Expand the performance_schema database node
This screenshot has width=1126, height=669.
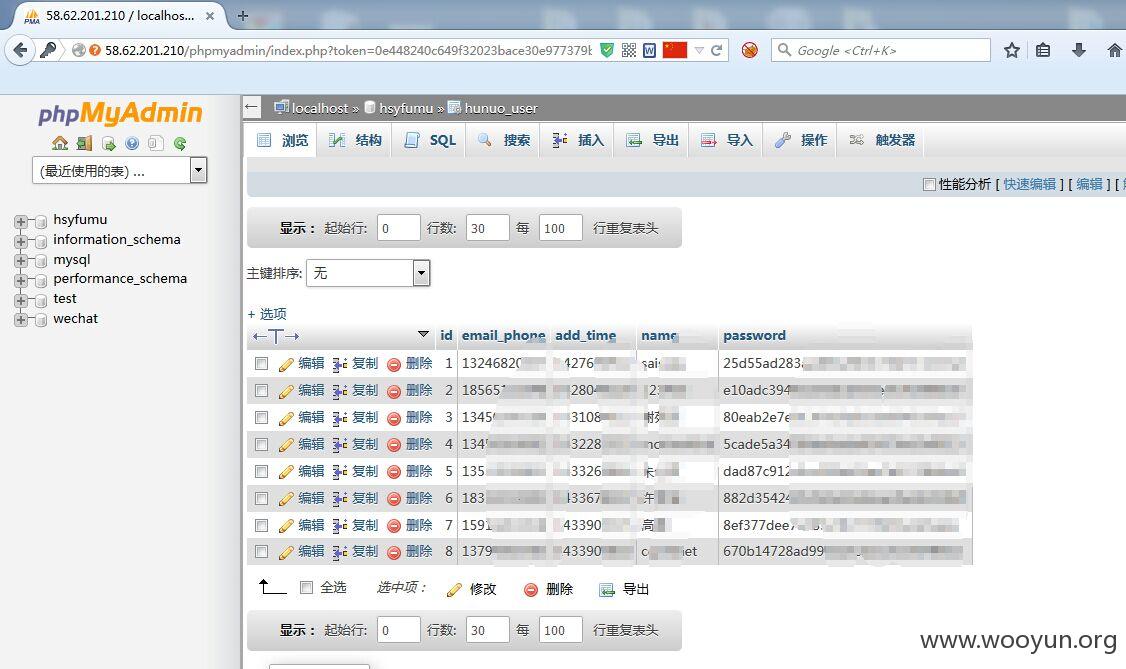[20, 280]
